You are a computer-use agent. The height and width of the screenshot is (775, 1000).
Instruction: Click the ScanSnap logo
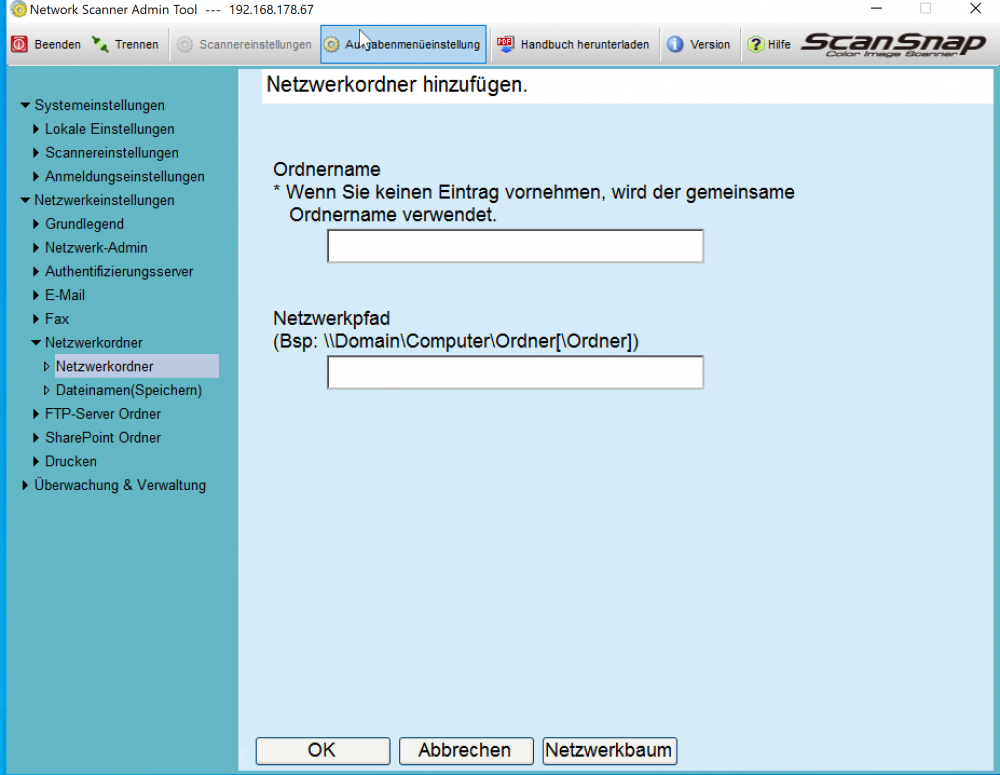893,44
